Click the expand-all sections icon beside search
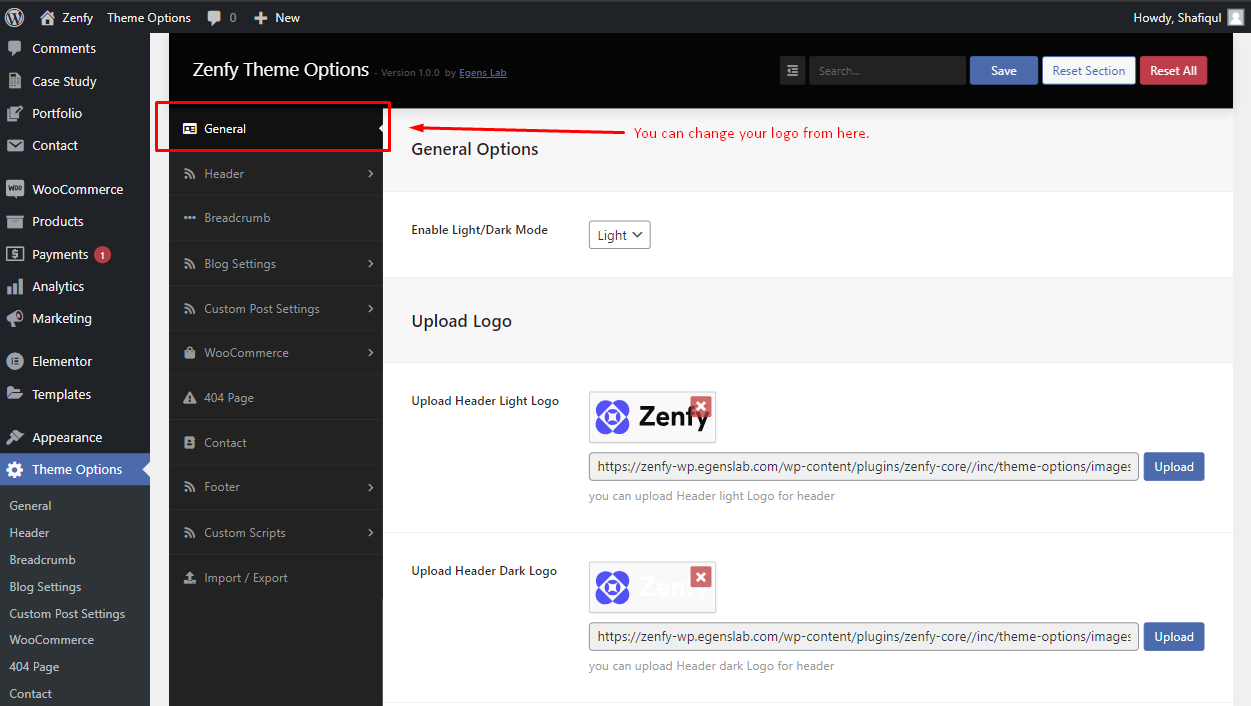1251x706 pixels. [x=792, y=71]
